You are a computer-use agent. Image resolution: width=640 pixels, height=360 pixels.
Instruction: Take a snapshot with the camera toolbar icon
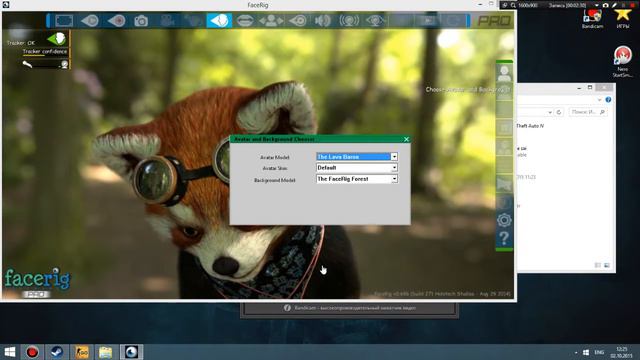(x=141, y=20)
